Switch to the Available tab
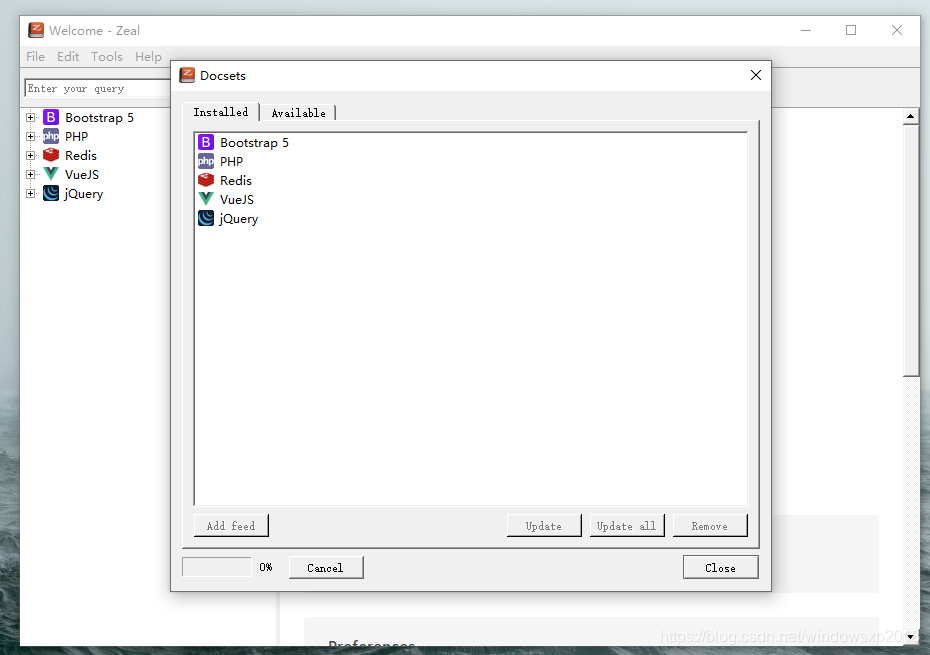 [x=298, y=113]
